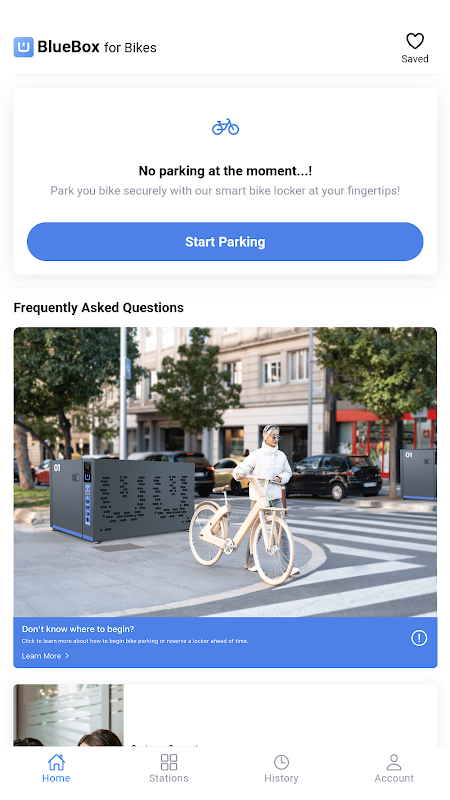The image size is (450, 800).
Task: Tap the "Park you bike securely" description text
Action: click(225, 191)
